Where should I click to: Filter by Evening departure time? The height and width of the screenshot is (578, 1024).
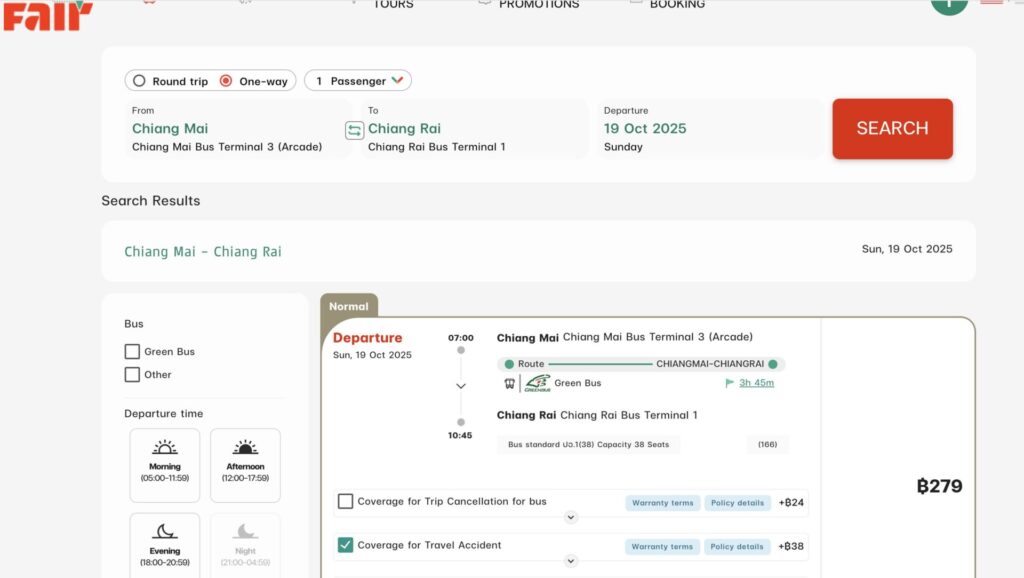point(165,545)
